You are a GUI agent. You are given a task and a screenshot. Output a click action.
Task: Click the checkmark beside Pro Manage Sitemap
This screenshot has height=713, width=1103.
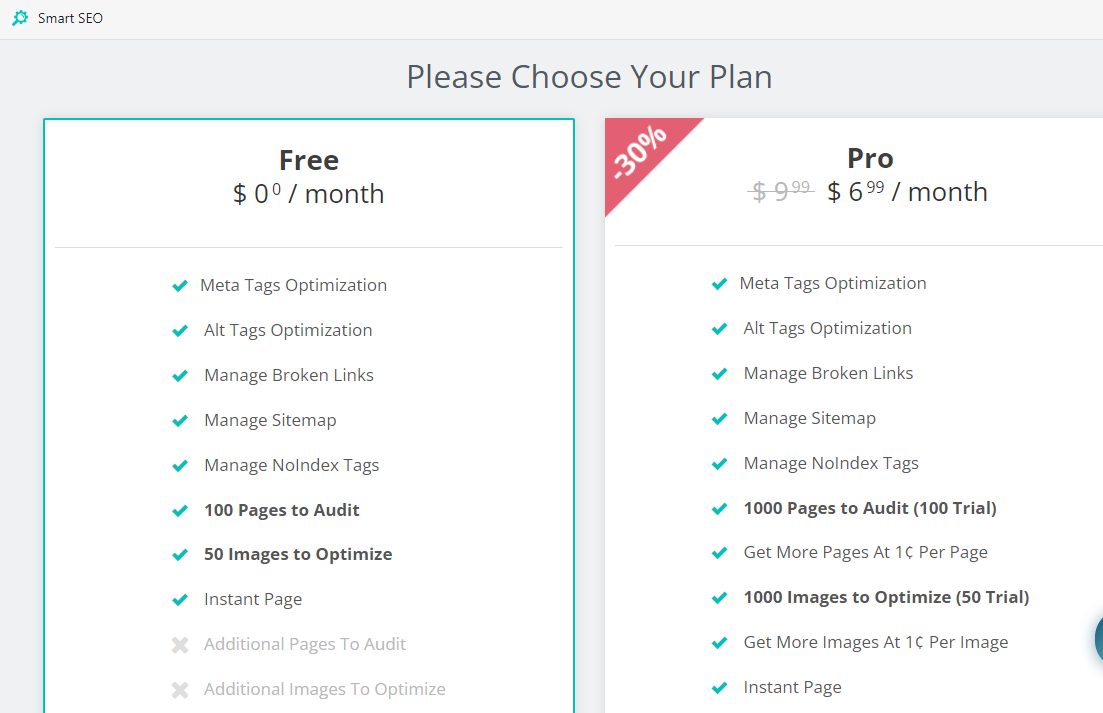coord(720,419)
